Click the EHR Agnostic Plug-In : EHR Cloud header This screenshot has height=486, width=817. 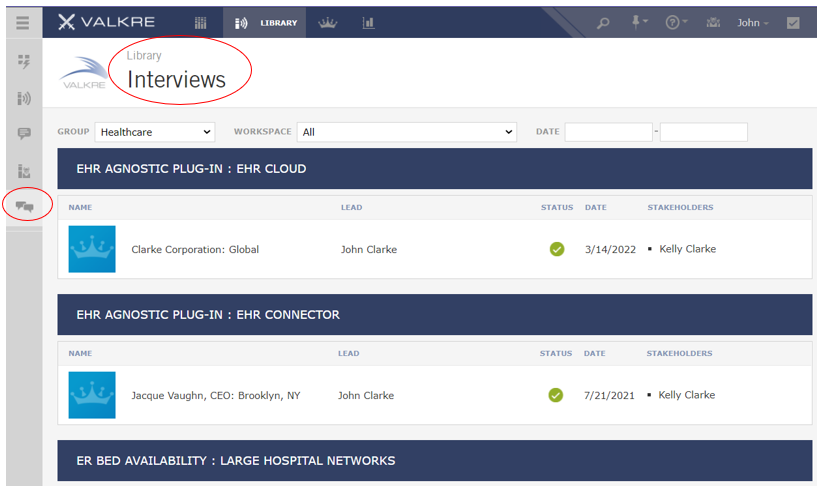point(435,168)
